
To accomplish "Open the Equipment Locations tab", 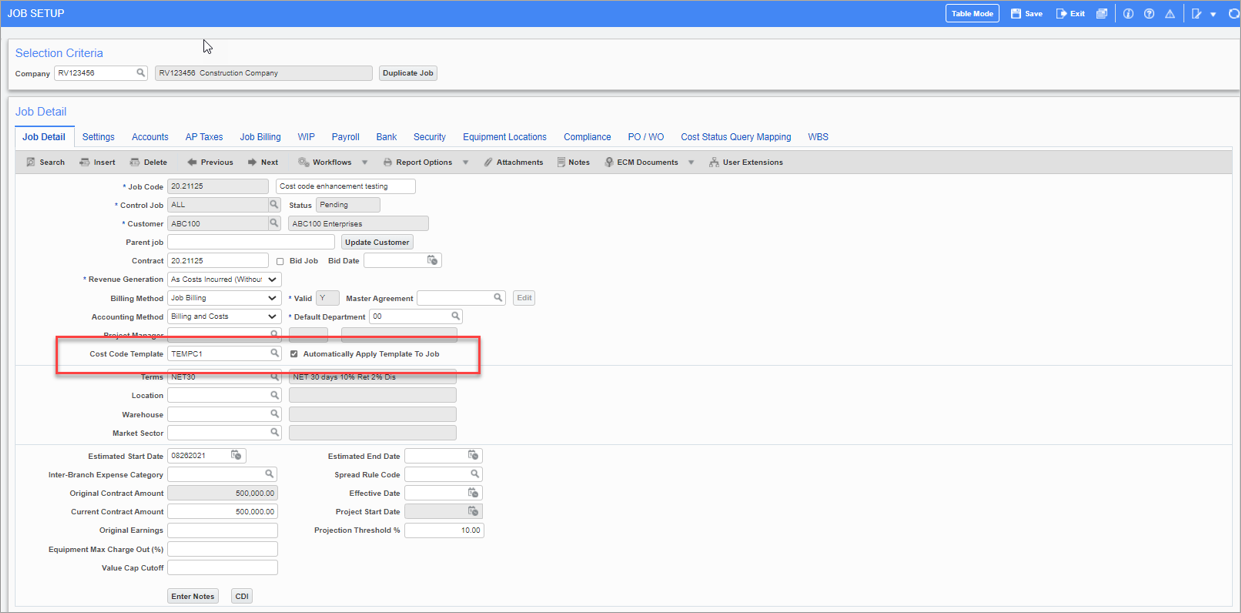I will tap(504, 137).
